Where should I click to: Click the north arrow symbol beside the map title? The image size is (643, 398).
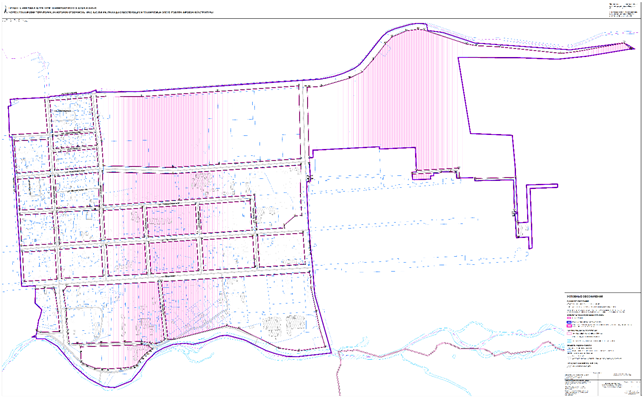(x=5, y=10)
